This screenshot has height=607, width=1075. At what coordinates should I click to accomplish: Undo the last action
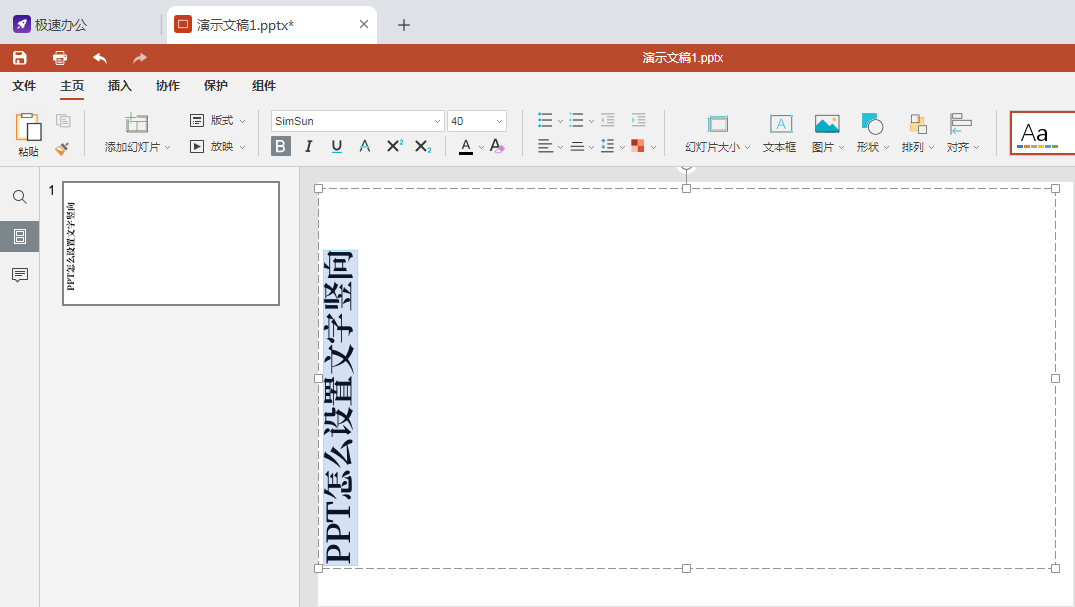tap(100, 58)
